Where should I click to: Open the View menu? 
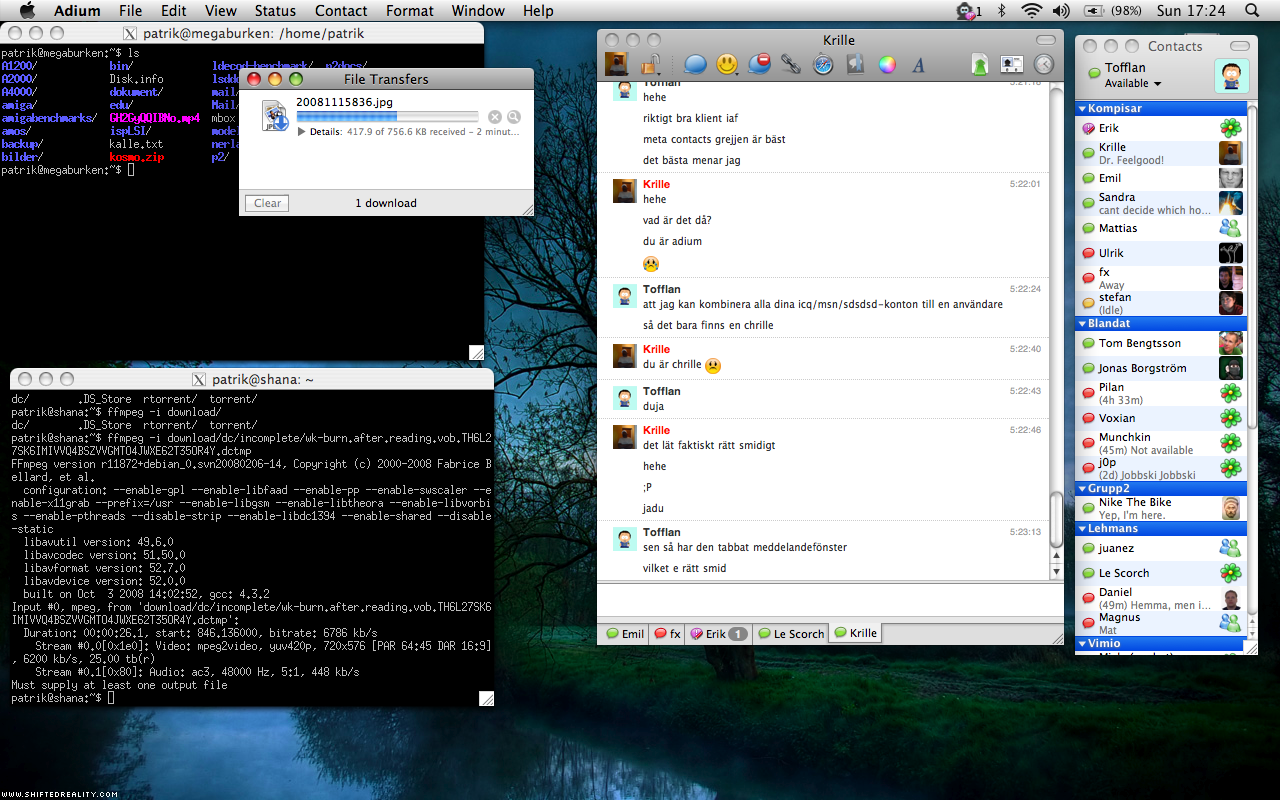point(221,11)
